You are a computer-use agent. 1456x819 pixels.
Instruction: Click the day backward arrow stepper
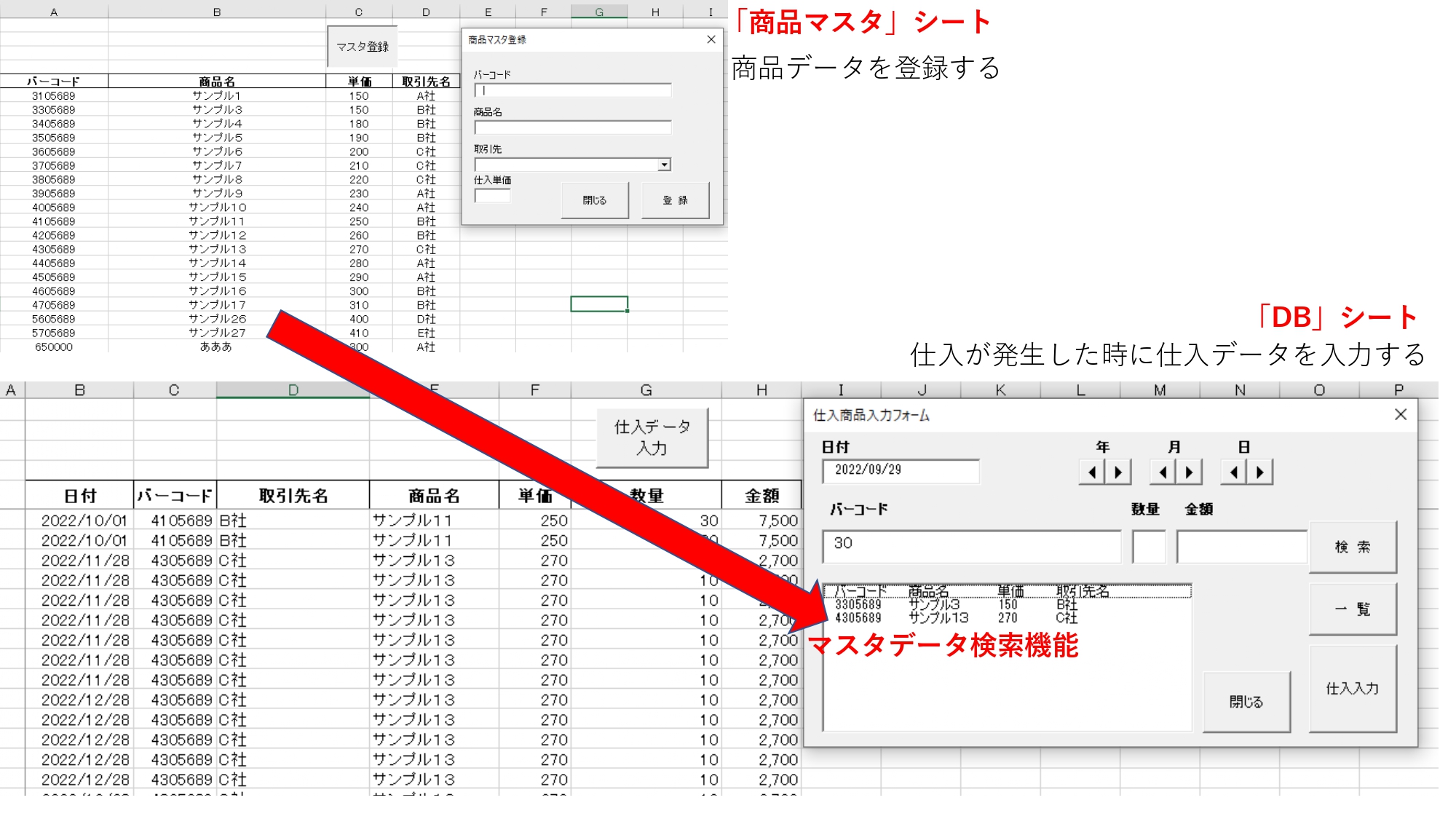pos(1235,472)
